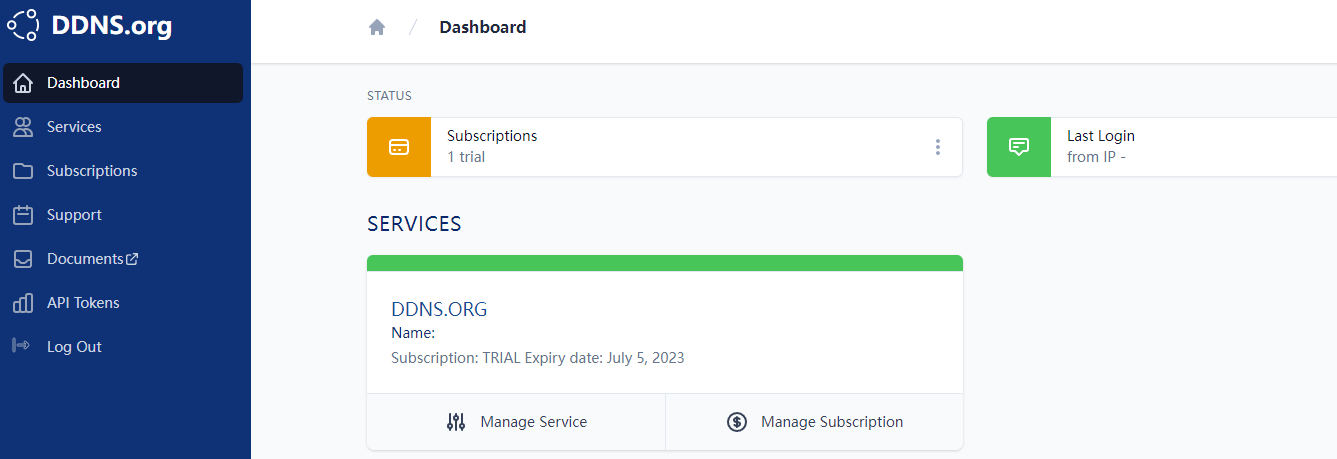Click the Dashboard breadcrumb text
This screenshot has height=459, width=1337.
coord(482,28)
